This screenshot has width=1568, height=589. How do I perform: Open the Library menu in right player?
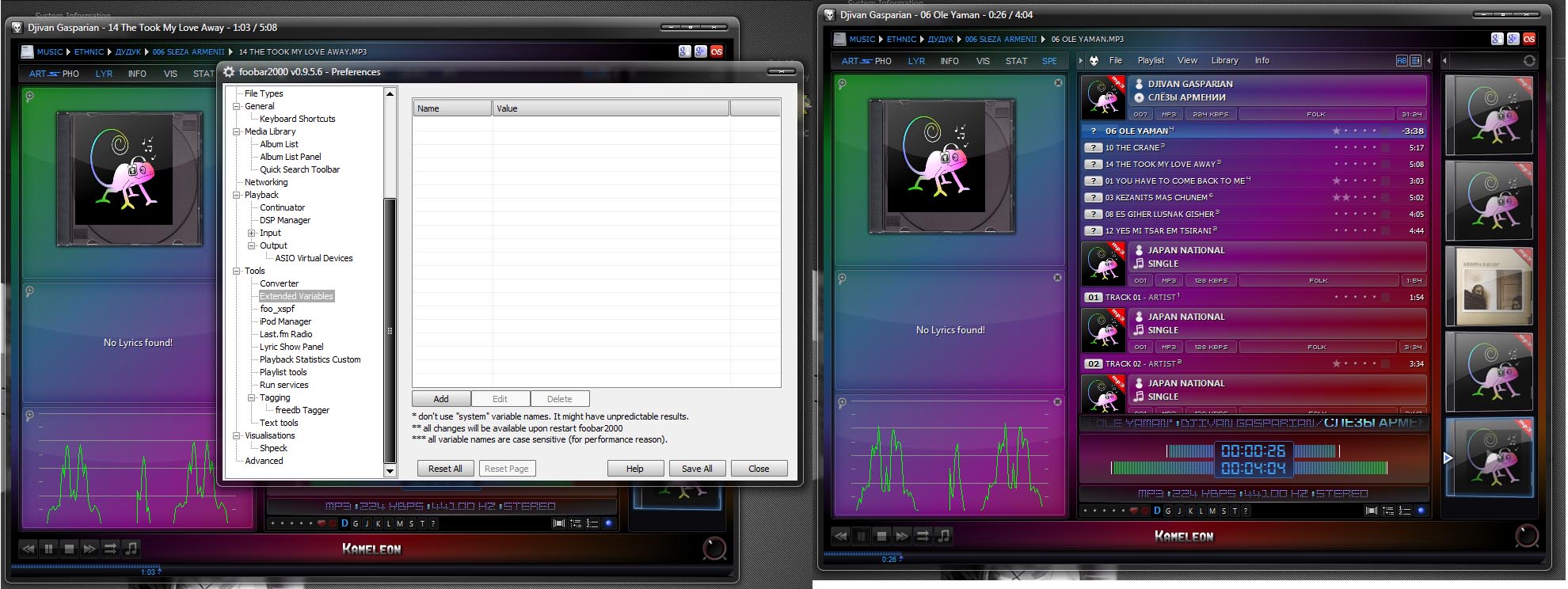pos(1224,60)
